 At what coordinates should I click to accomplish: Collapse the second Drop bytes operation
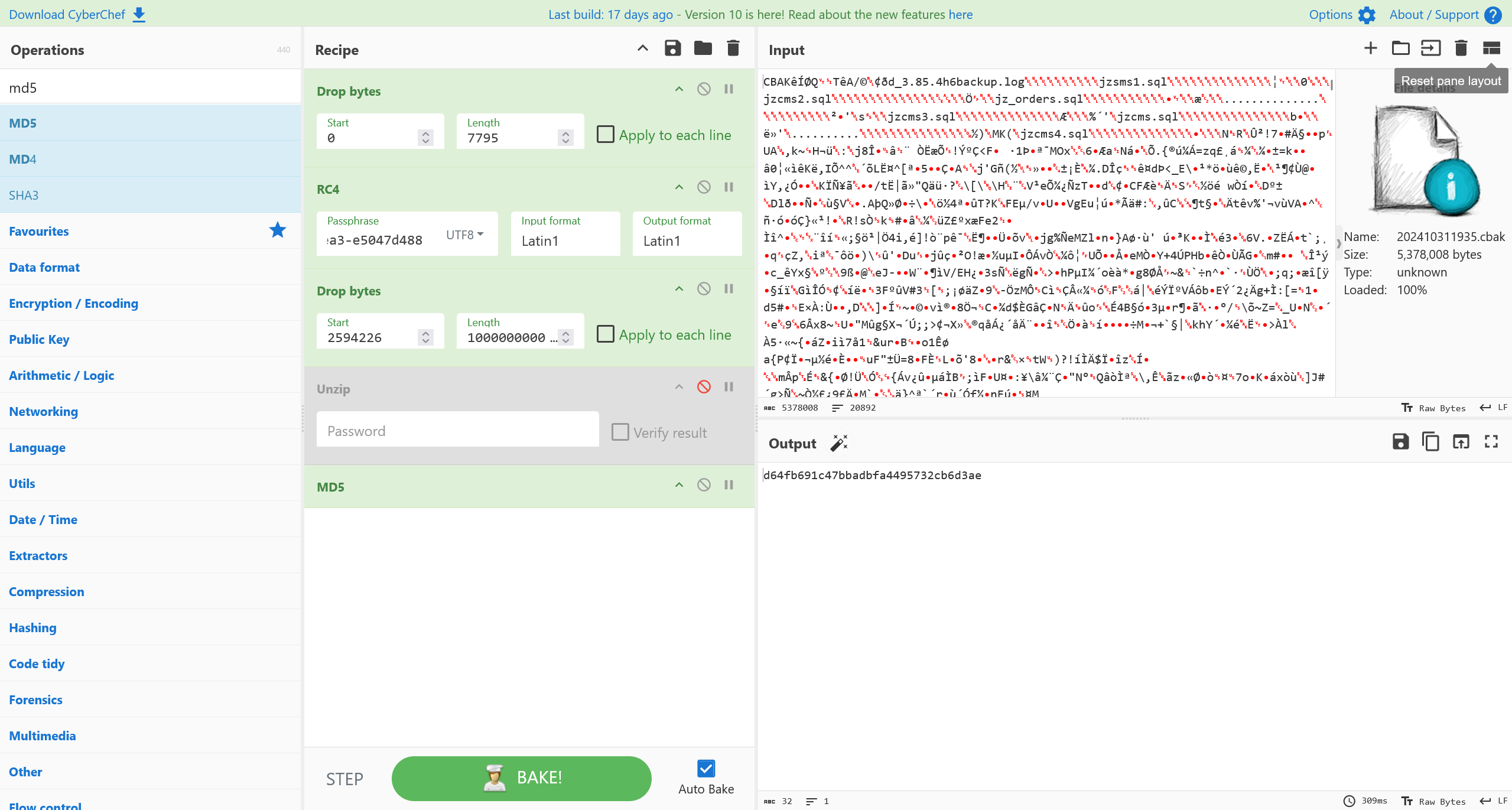pyautogui.click(x=679, y=289)
